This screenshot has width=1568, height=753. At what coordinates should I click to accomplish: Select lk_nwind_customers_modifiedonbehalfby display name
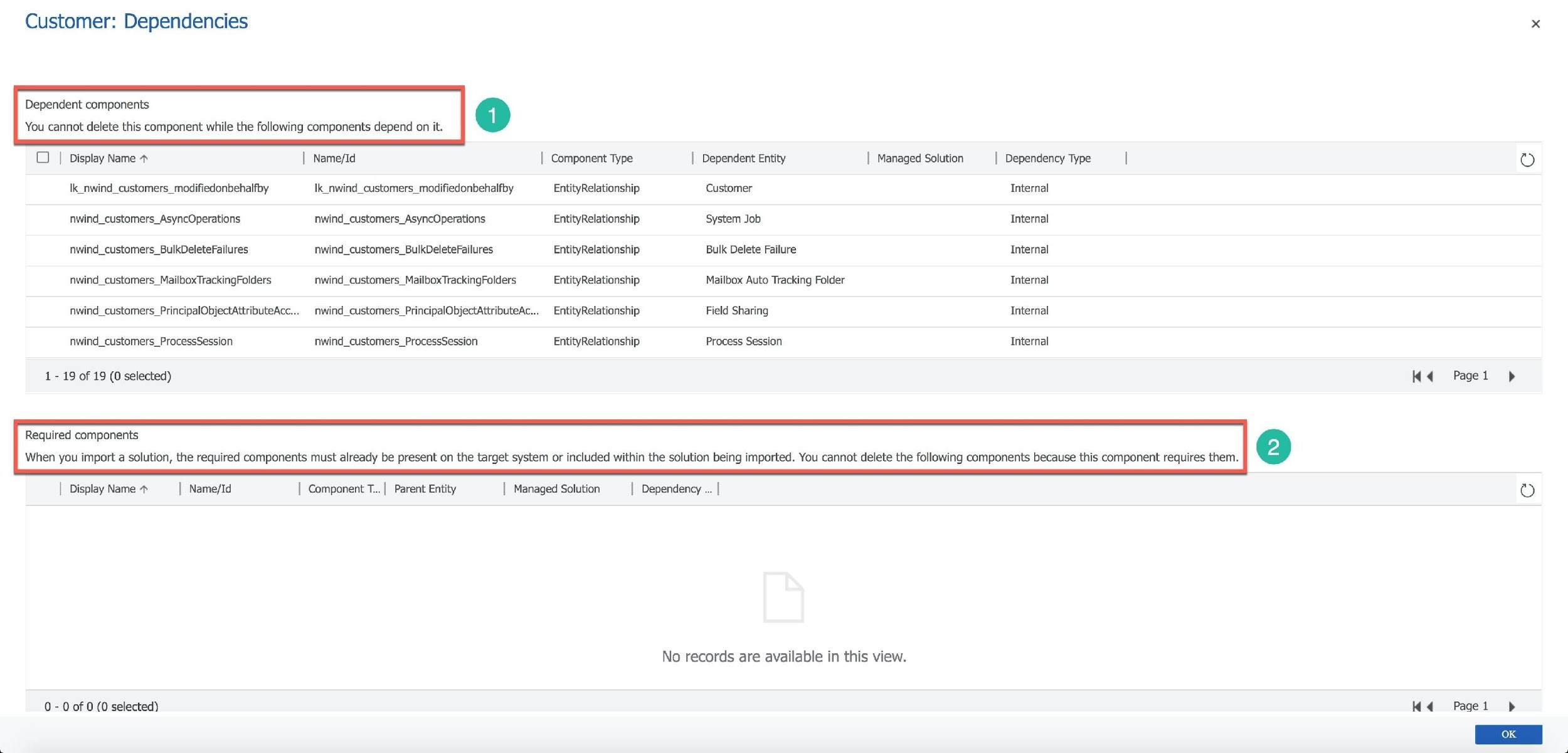click(169, 188)
